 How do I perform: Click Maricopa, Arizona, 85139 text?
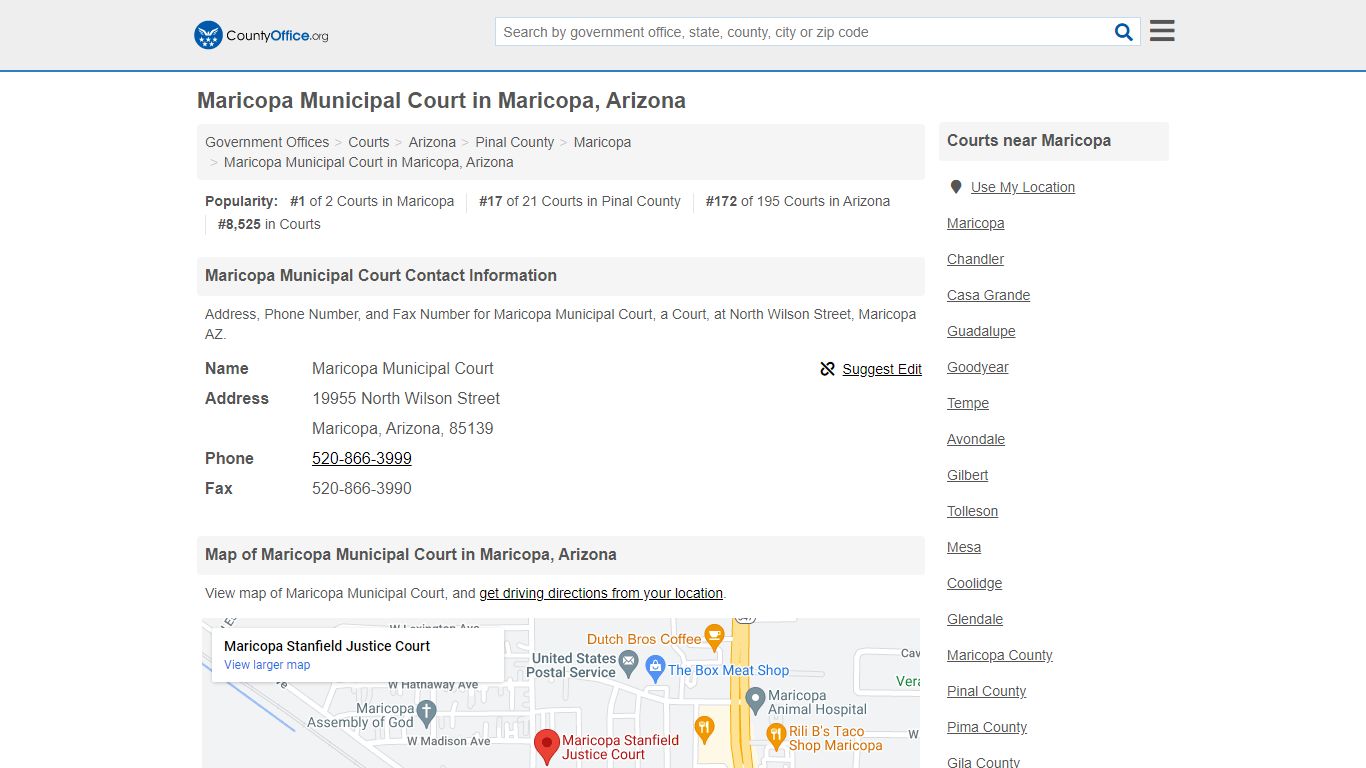point(403,428)
